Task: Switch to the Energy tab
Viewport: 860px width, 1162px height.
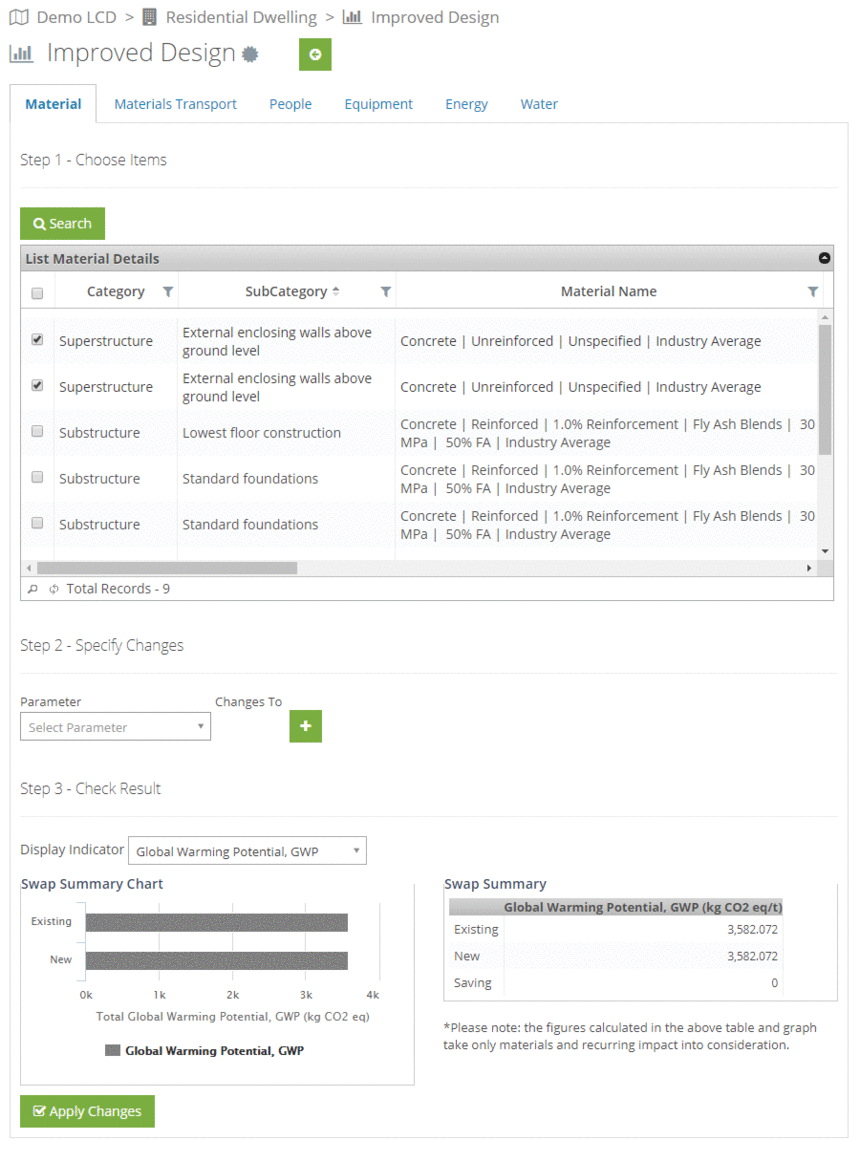Action: pos(466,104)
